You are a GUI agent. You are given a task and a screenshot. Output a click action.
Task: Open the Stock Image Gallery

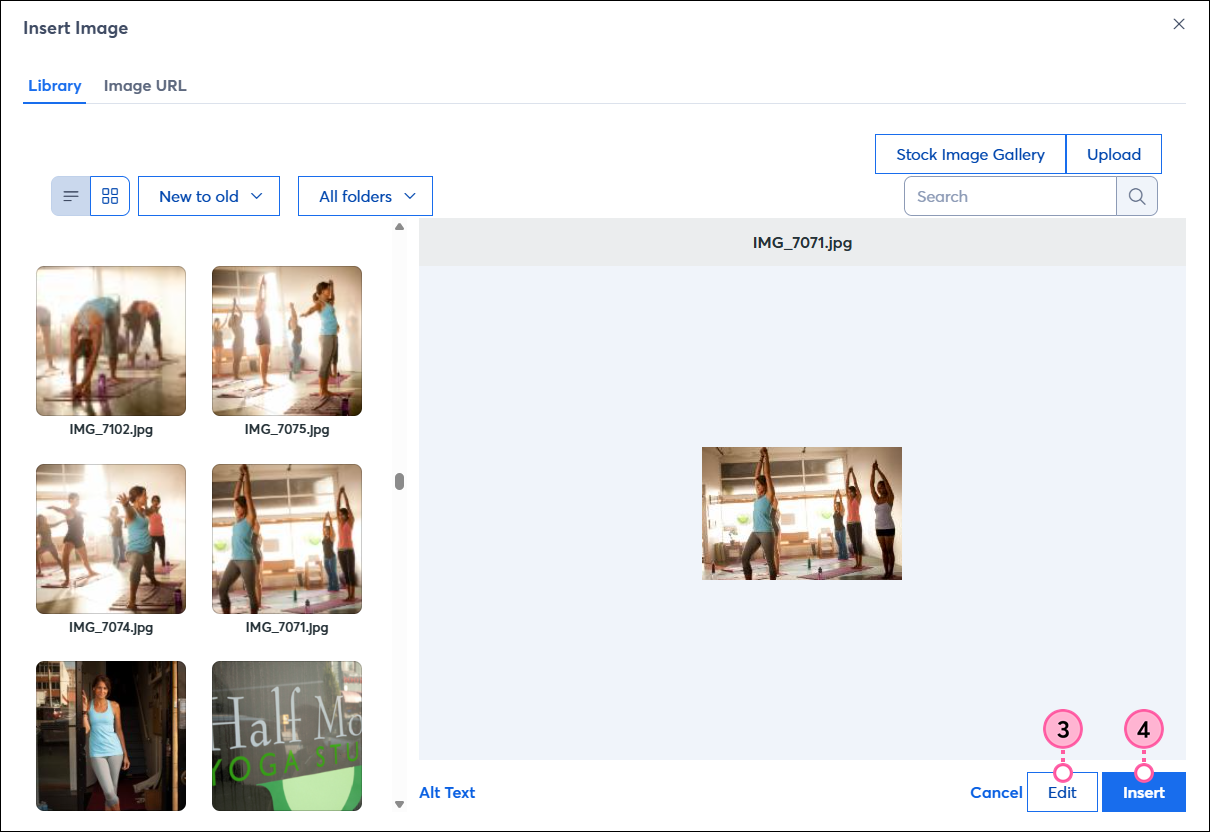(969, 154)
